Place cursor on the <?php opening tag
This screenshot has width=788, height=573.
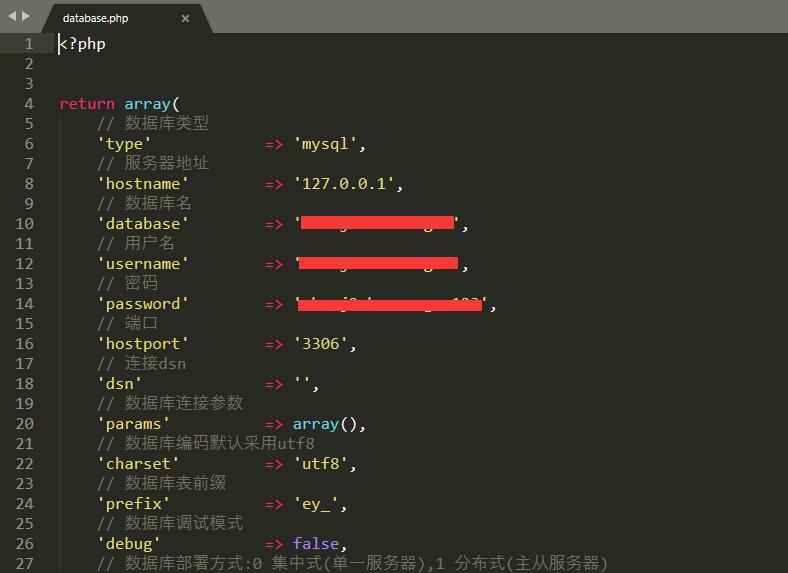[83, 44]
